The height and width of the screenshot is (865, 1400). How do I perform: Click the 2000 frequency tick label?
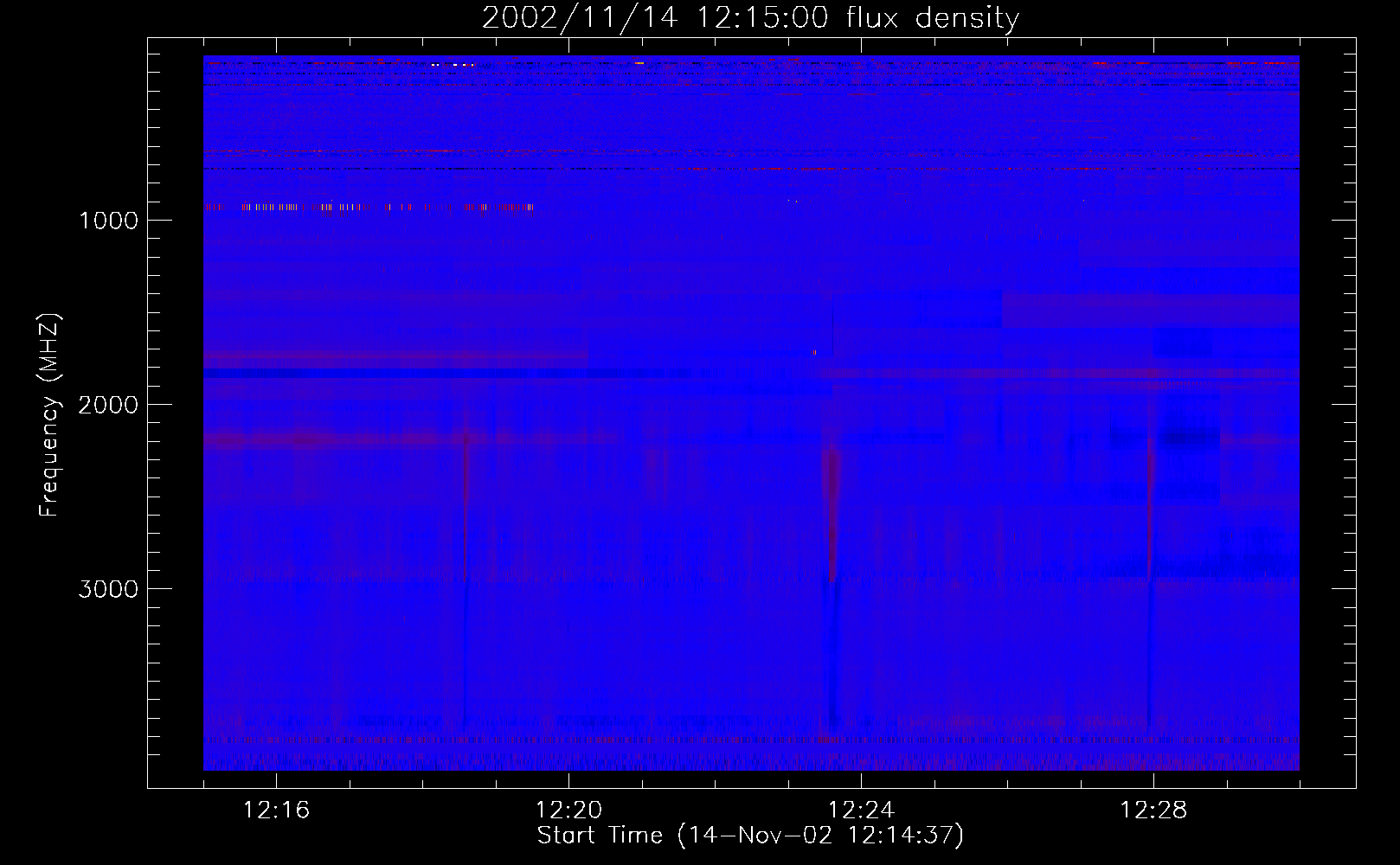[108, 405]
